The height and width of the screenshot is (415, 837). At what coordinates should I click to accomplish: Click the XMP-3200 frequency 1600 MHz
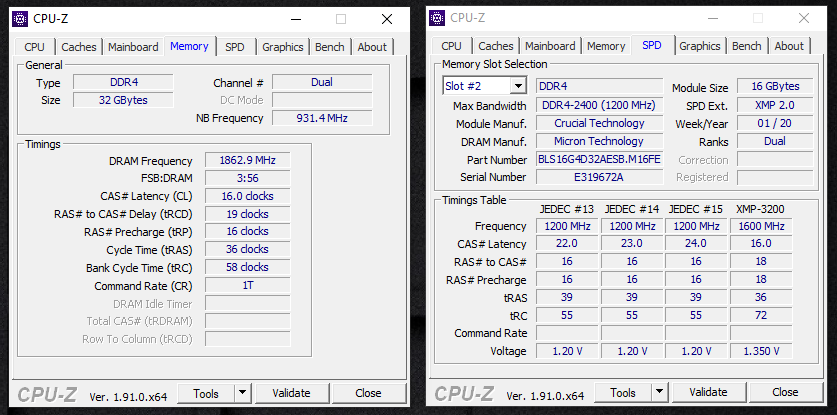click(761, 226)
